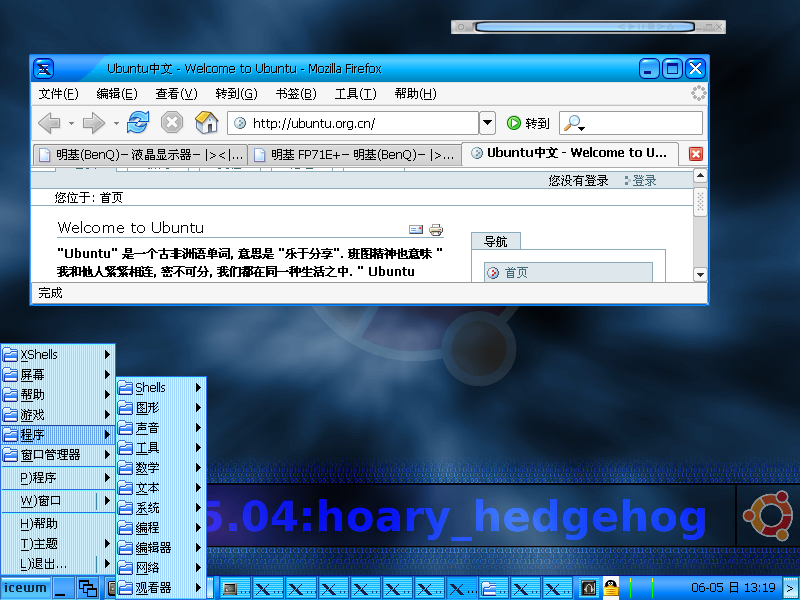Open the window list taskbar icon
This screenshot has height=600, width=800.
tap(88, 588)
